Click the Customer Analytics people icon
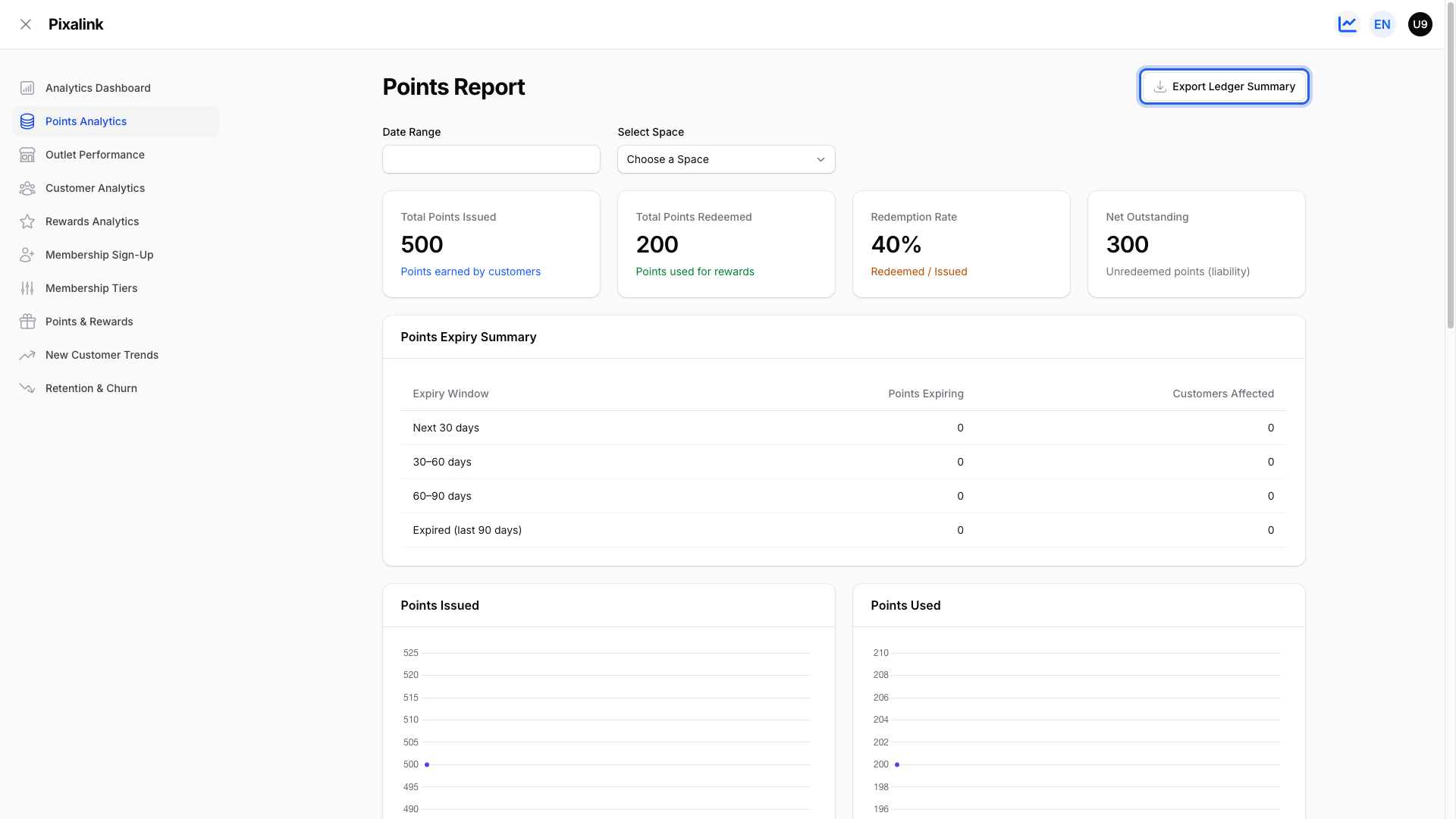 pyautogui.click(x=27, y=188)
